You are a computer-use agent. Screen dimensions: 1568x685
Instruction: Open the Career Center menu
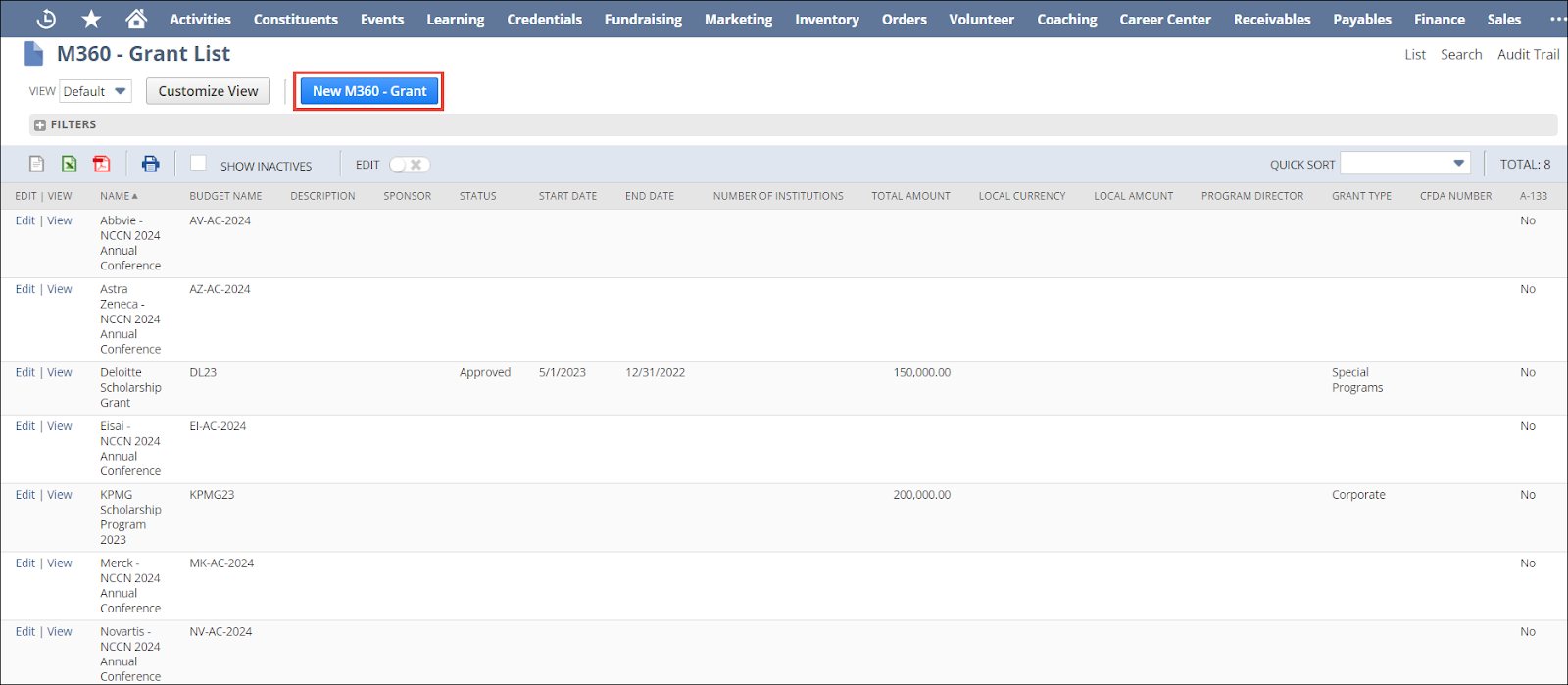click(1164, 19)
